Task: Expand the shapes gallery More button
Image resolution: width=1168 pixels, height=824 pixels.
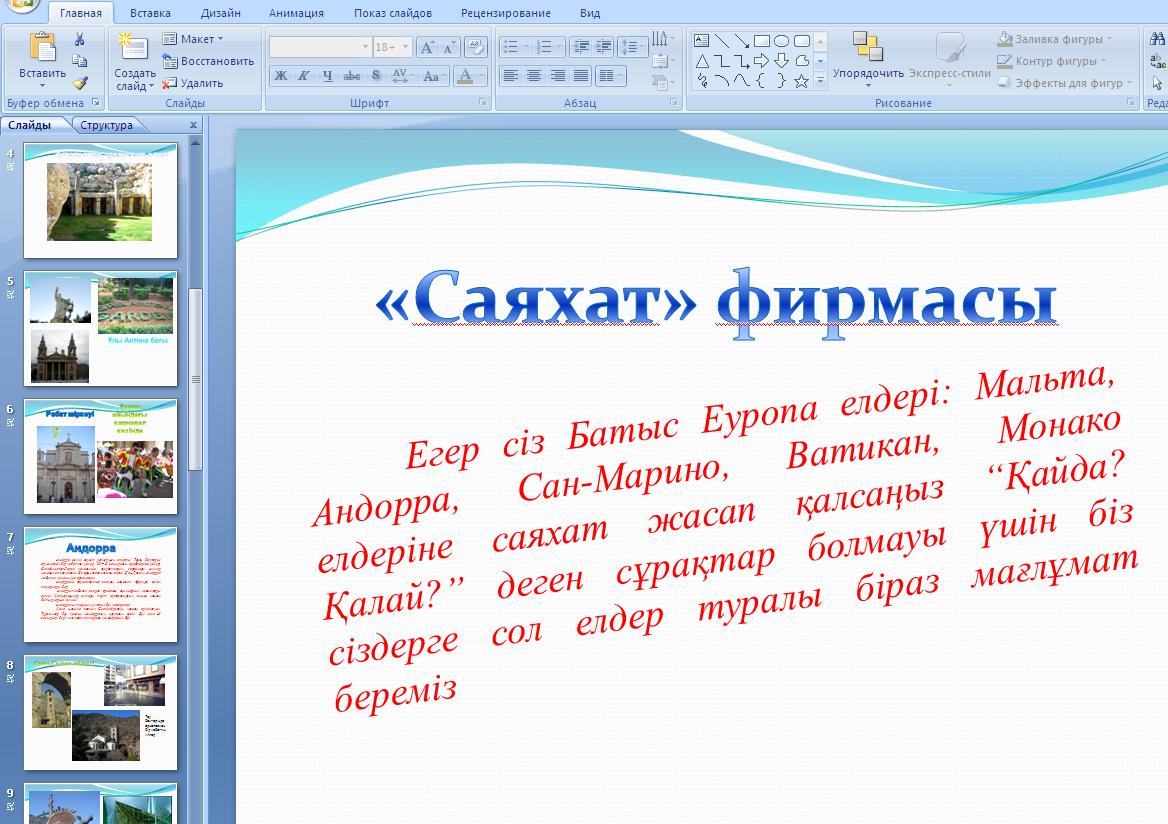Action: [x=821, y=81]
